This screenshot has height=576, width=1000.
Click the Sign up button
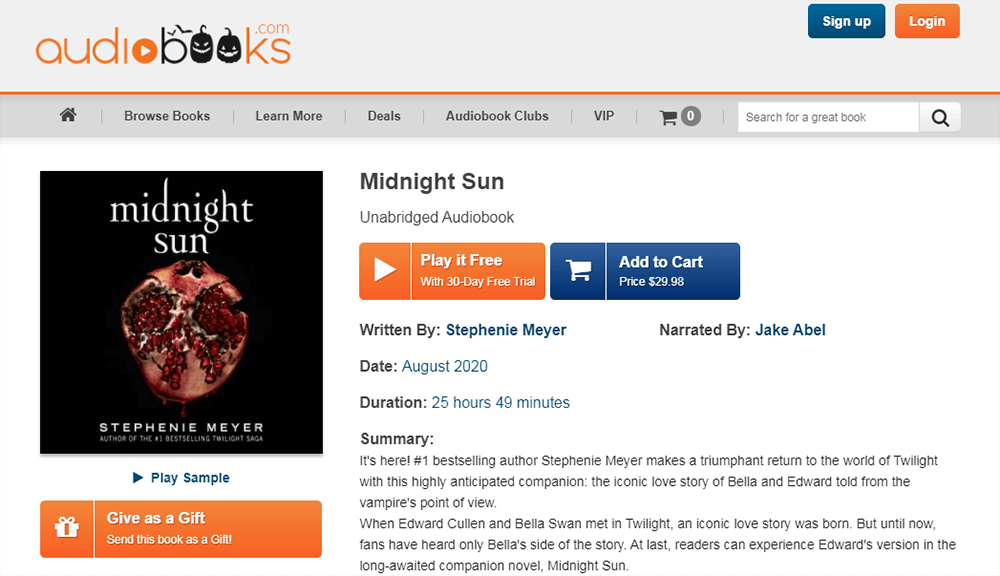tap(846, 21)
